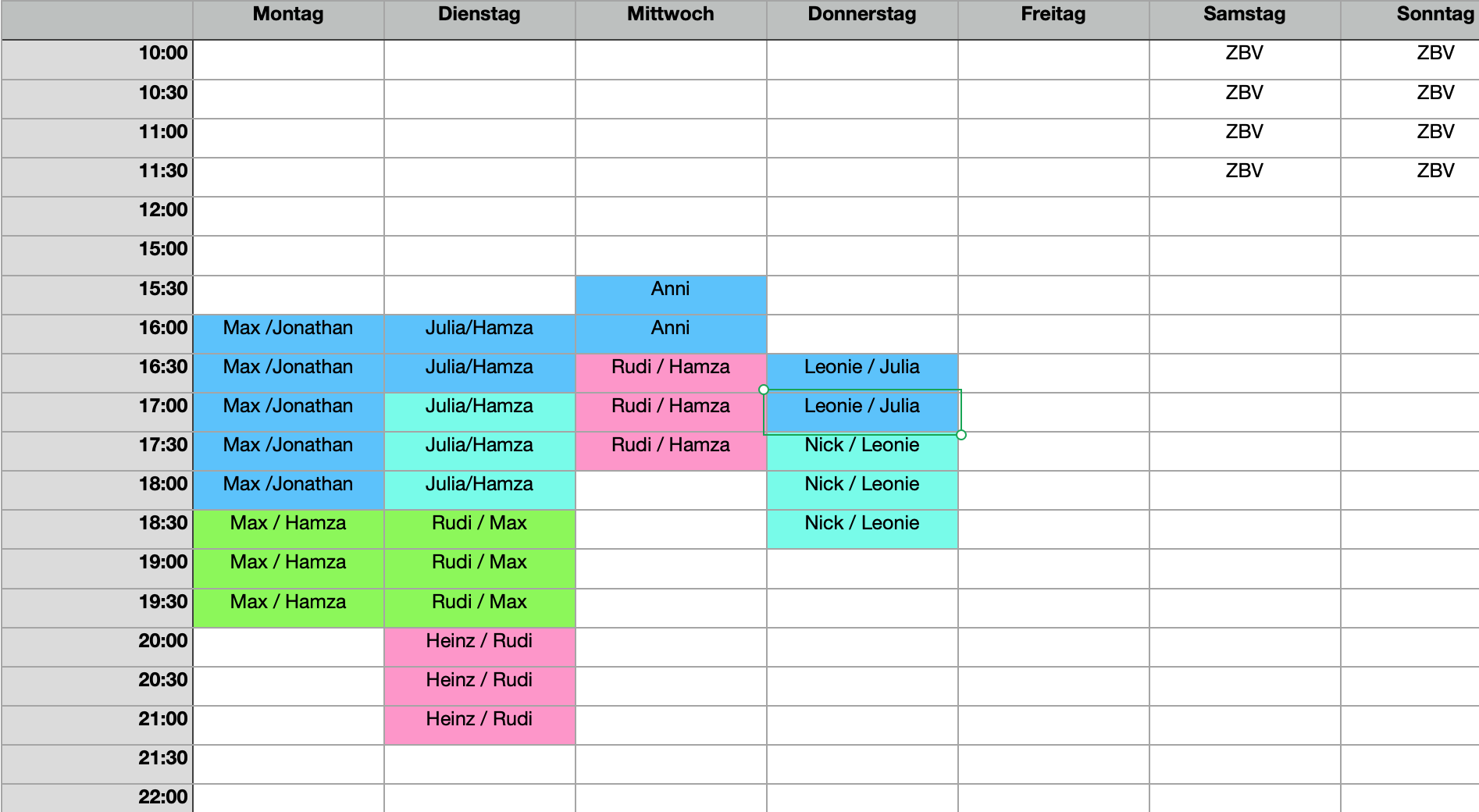Select the 15:30 row header
The height and width of the screenshot is (812, 1479).
pyautogui.click(x=97, y=295)
